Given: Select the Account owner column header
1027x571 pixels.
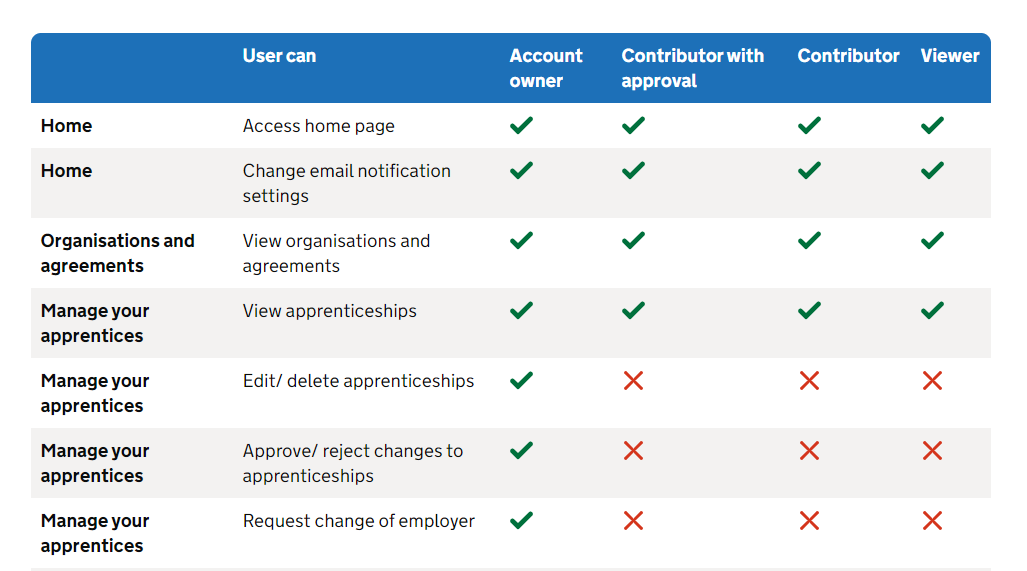Looking at the screenshot, I should coord(546,68).
